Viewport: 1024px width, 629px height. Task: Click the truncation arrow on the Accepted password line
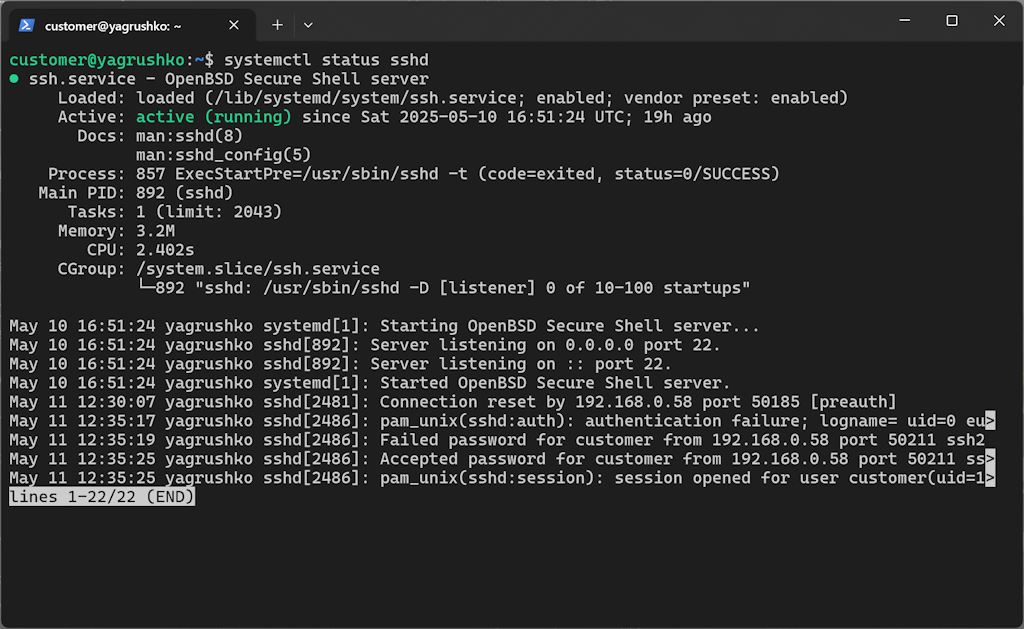tap(990, 459)
